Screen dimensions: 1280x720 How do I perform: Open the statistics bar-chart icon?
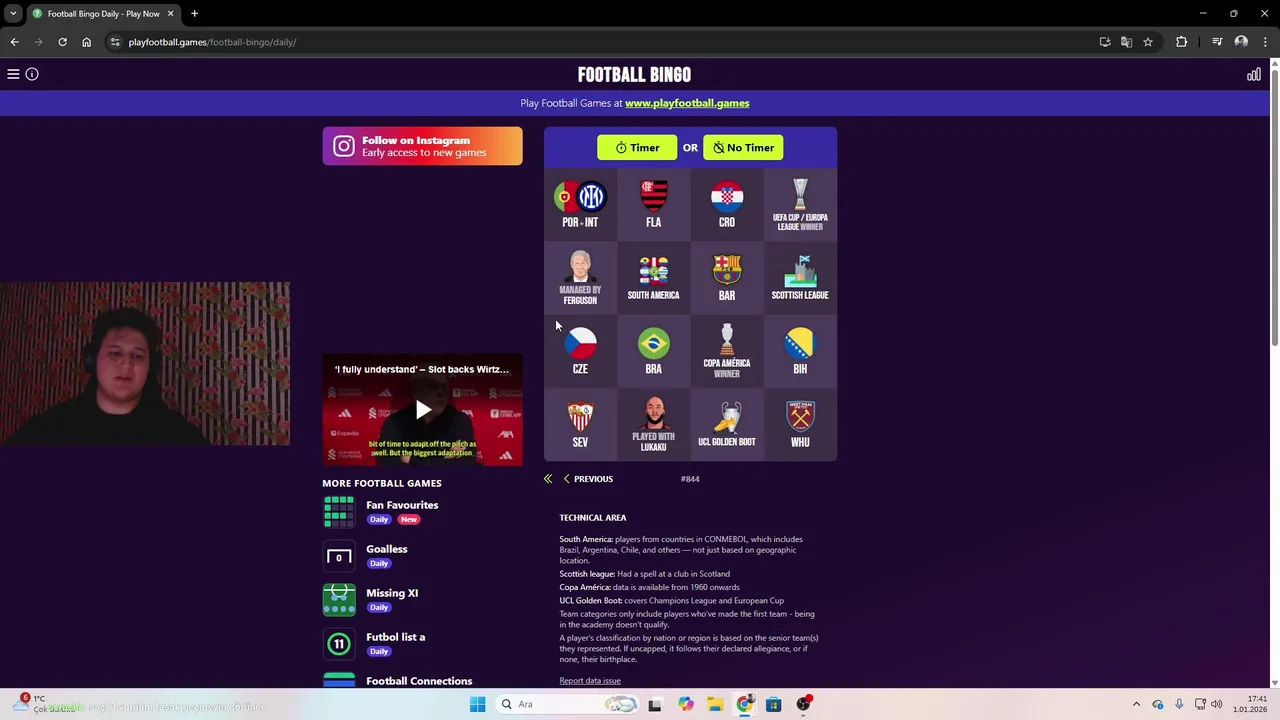pyautogui.click(x=1254, y=75)
